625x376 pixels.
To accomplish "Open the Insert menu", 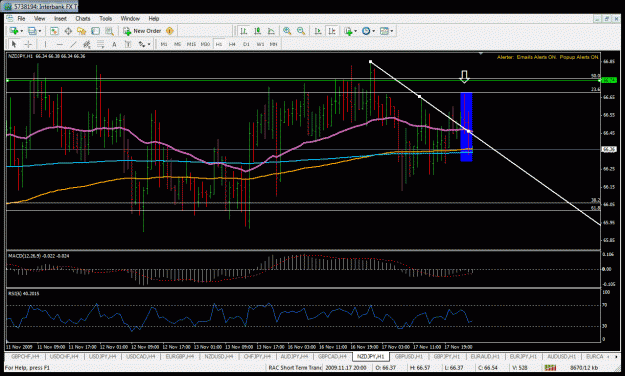I will pos(60,18).
